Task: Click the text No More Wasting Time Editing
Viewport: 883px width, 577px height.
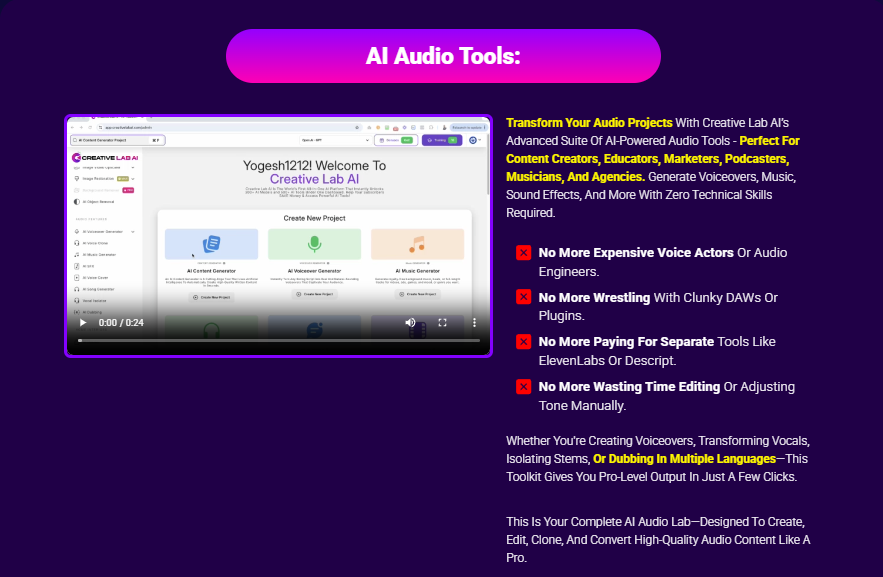Action: point(629,387)
